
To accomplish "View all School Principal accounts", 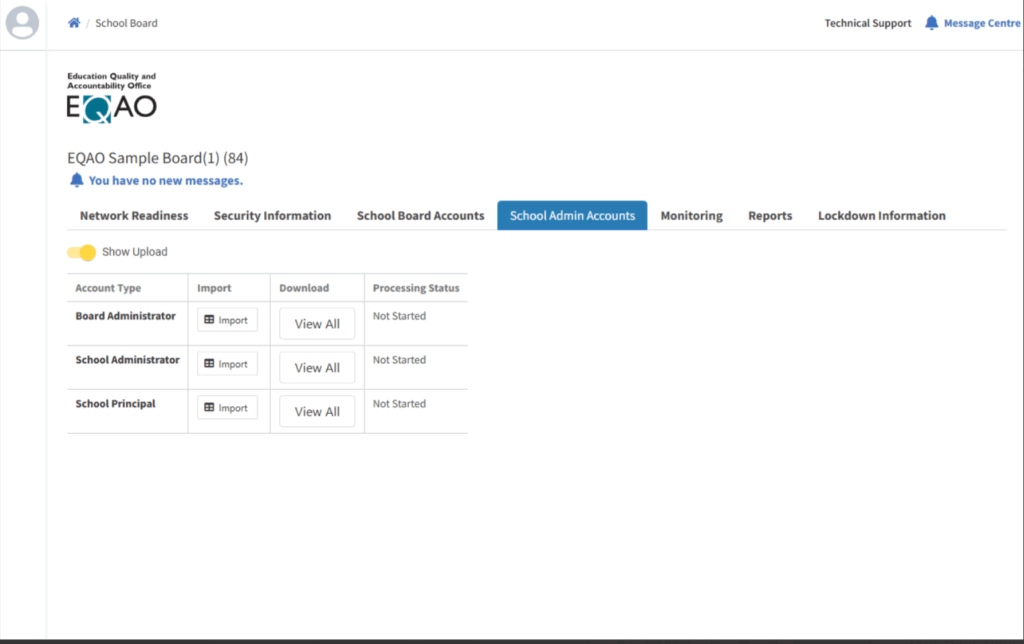I will 317,412.
